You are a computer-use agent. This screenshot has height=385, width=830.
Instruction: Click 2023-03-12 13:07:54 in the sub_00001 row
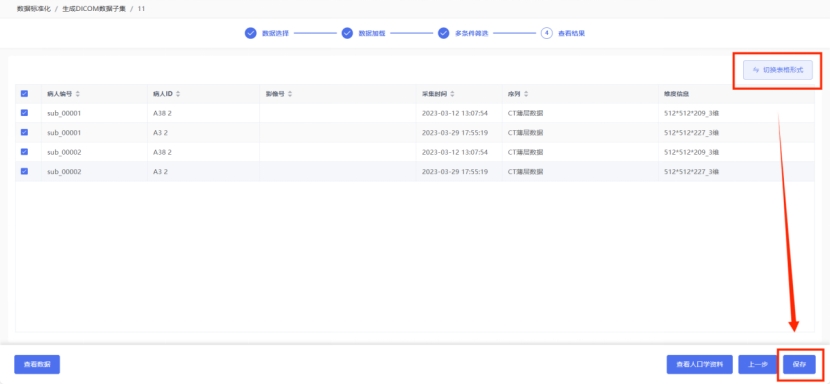(455, 113)
